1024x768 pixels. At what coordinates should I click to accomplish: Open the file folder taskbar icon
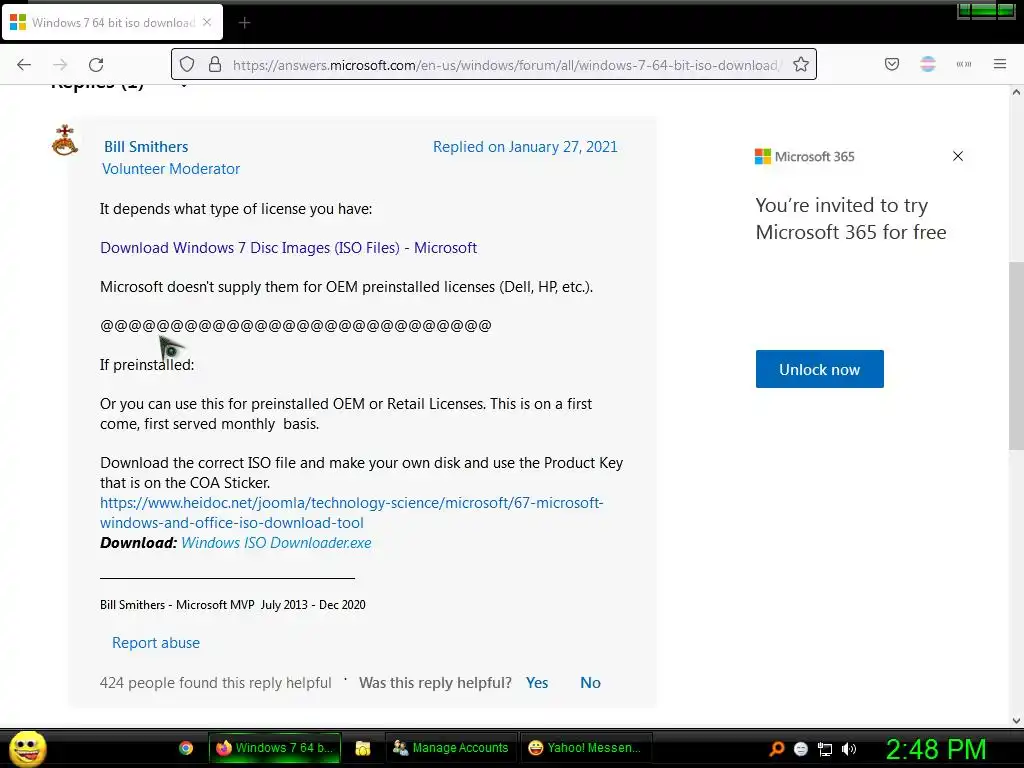coord(362,748)
